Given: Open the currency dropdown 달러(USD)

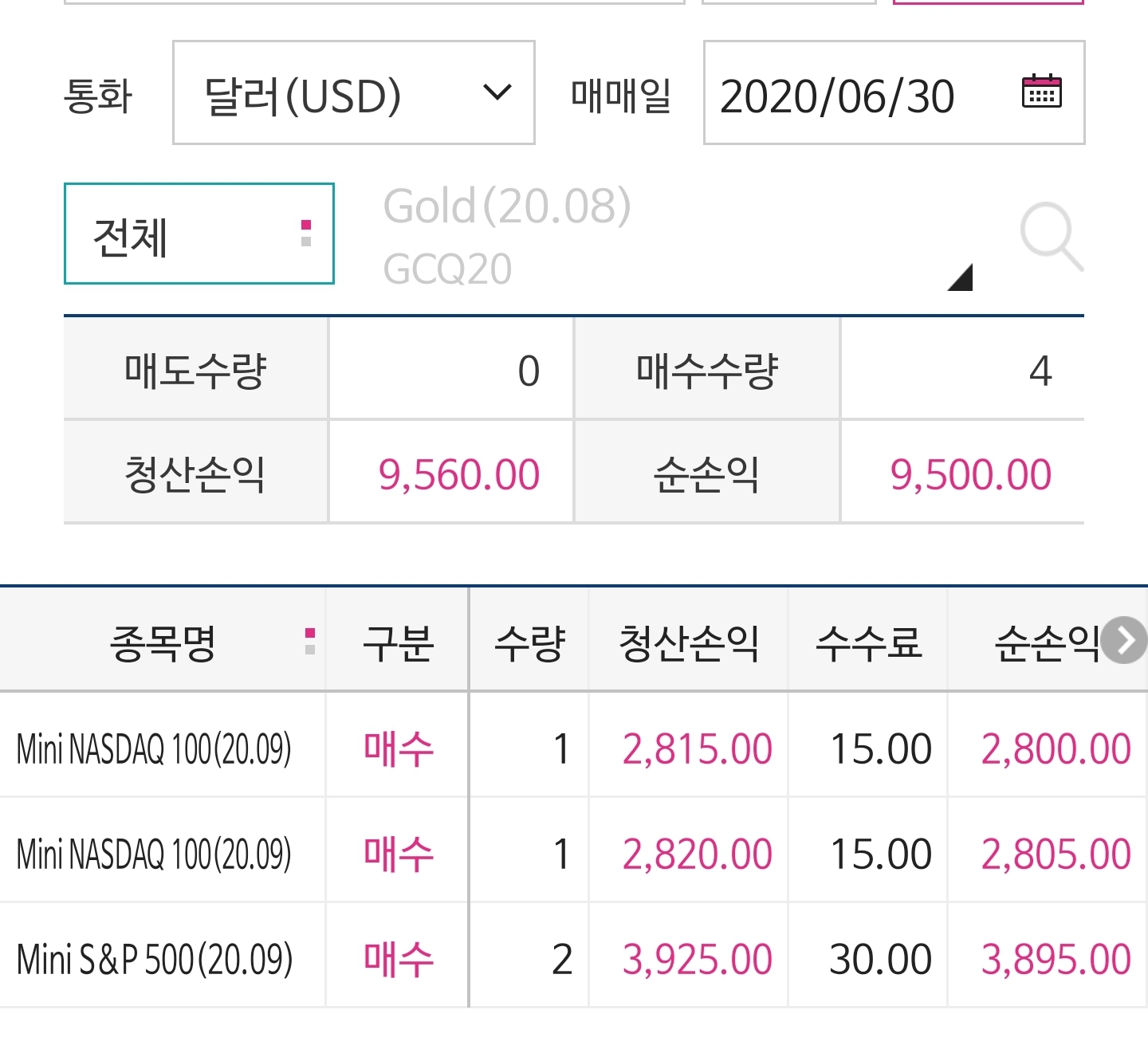Looking at the screenshot, I should [x=353, y=92].
